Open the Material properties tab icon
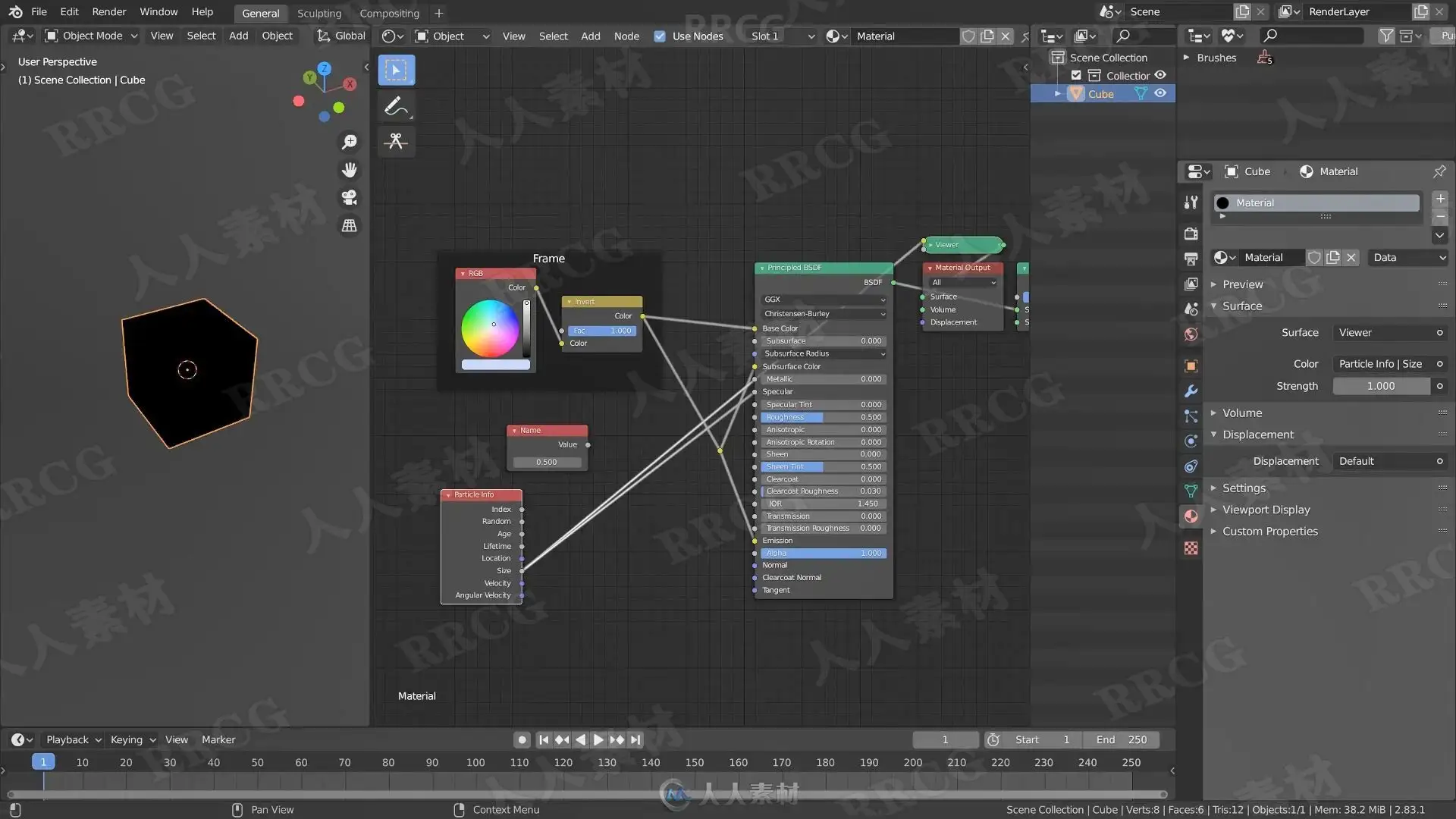The image size is (1456, 819). tap(1191, 516)
